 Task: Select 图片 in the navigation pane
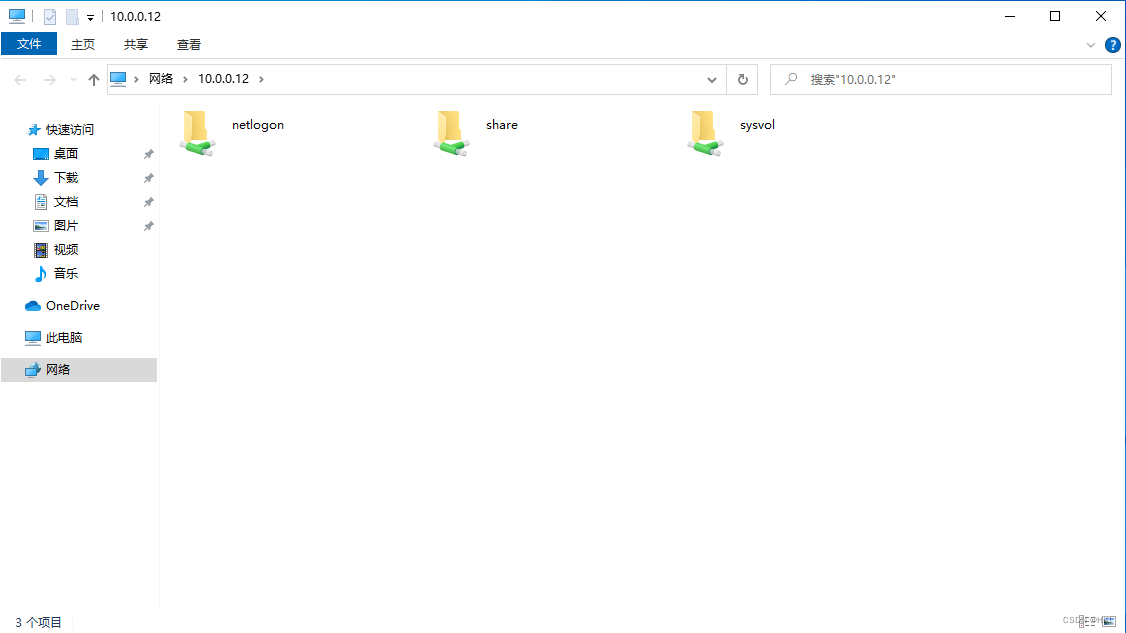pos(65,226)
